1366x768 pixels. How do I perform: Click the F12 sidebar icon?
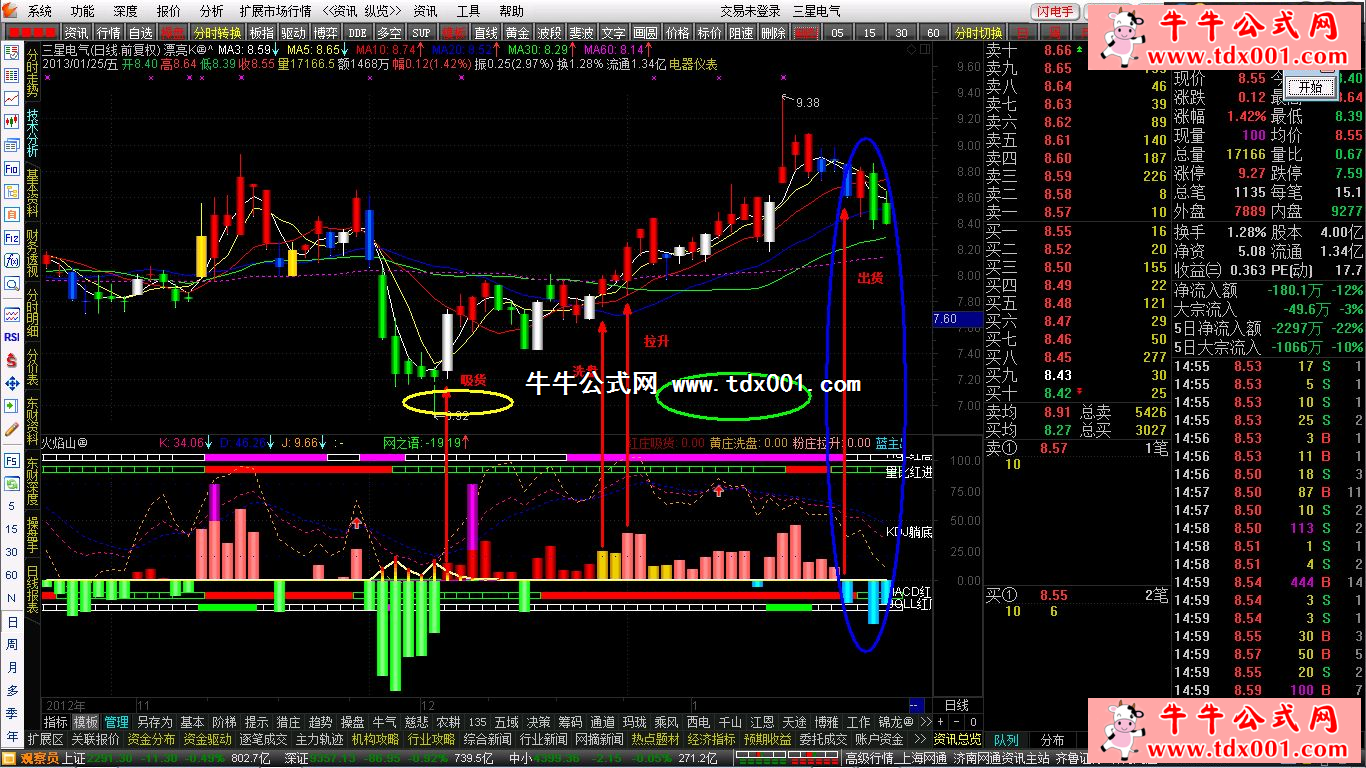[12, 238]
